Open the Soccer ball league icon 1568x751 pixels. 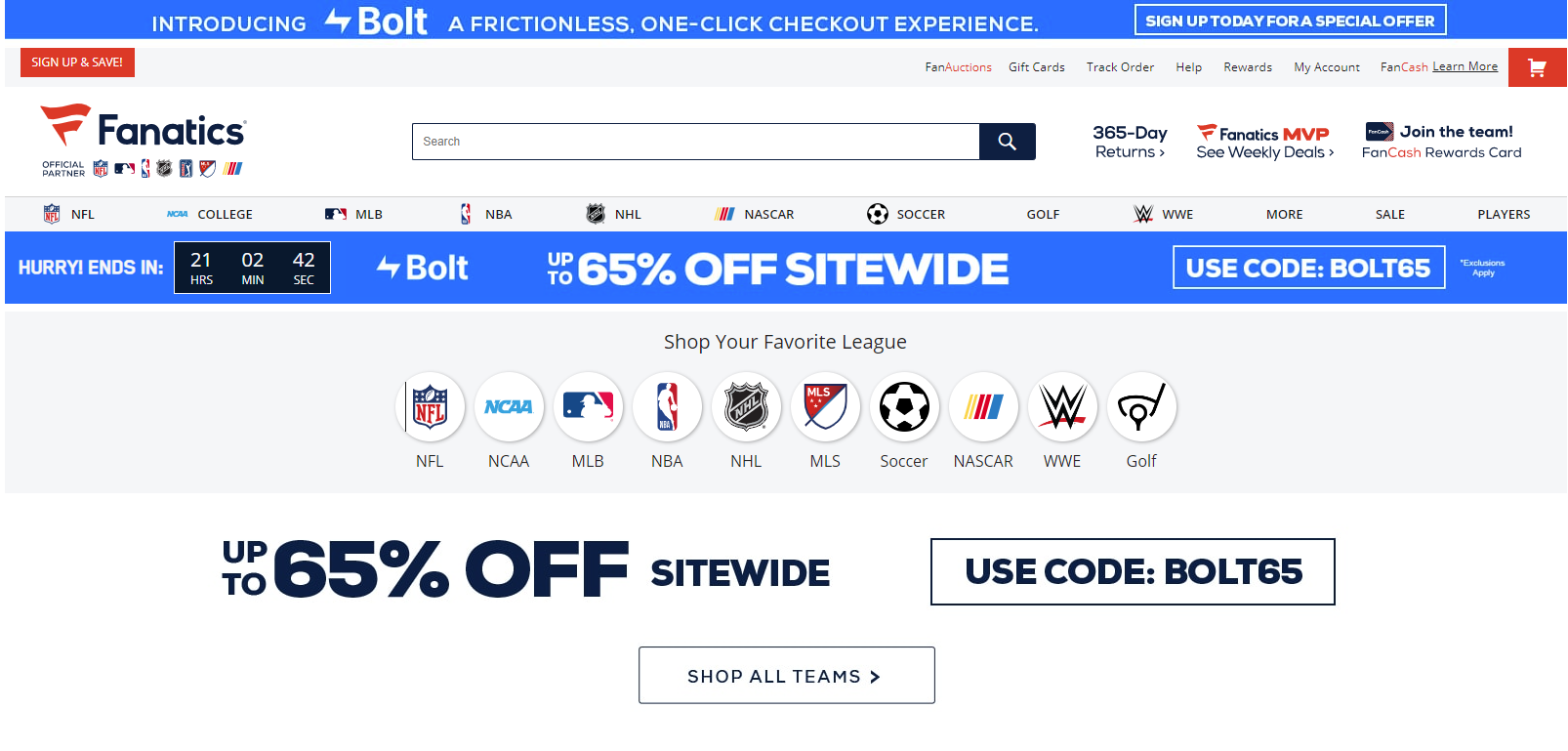click(x=904, y=407)
